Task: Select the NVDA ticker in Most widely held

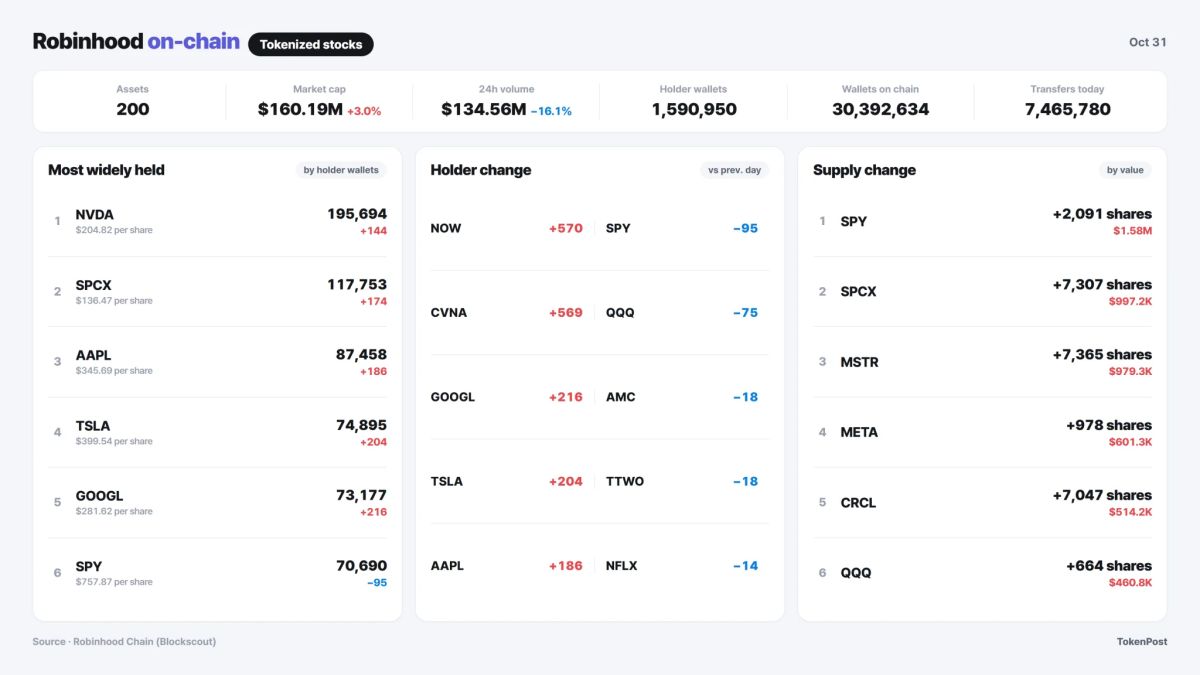Action: (x=94, y=214)
